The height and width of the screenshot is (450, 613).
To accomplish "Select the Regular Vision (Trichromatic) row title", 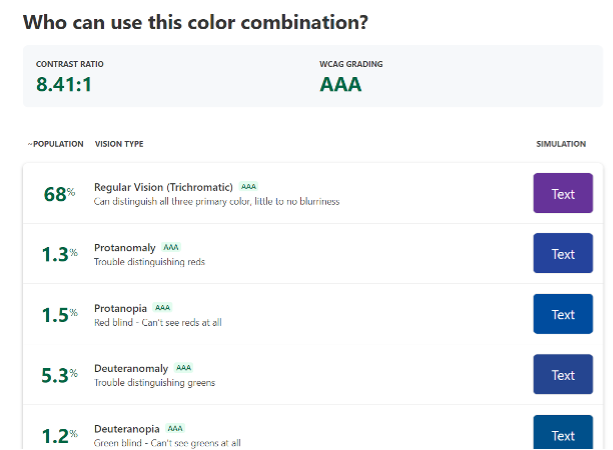I will click(x=163, y=187).
